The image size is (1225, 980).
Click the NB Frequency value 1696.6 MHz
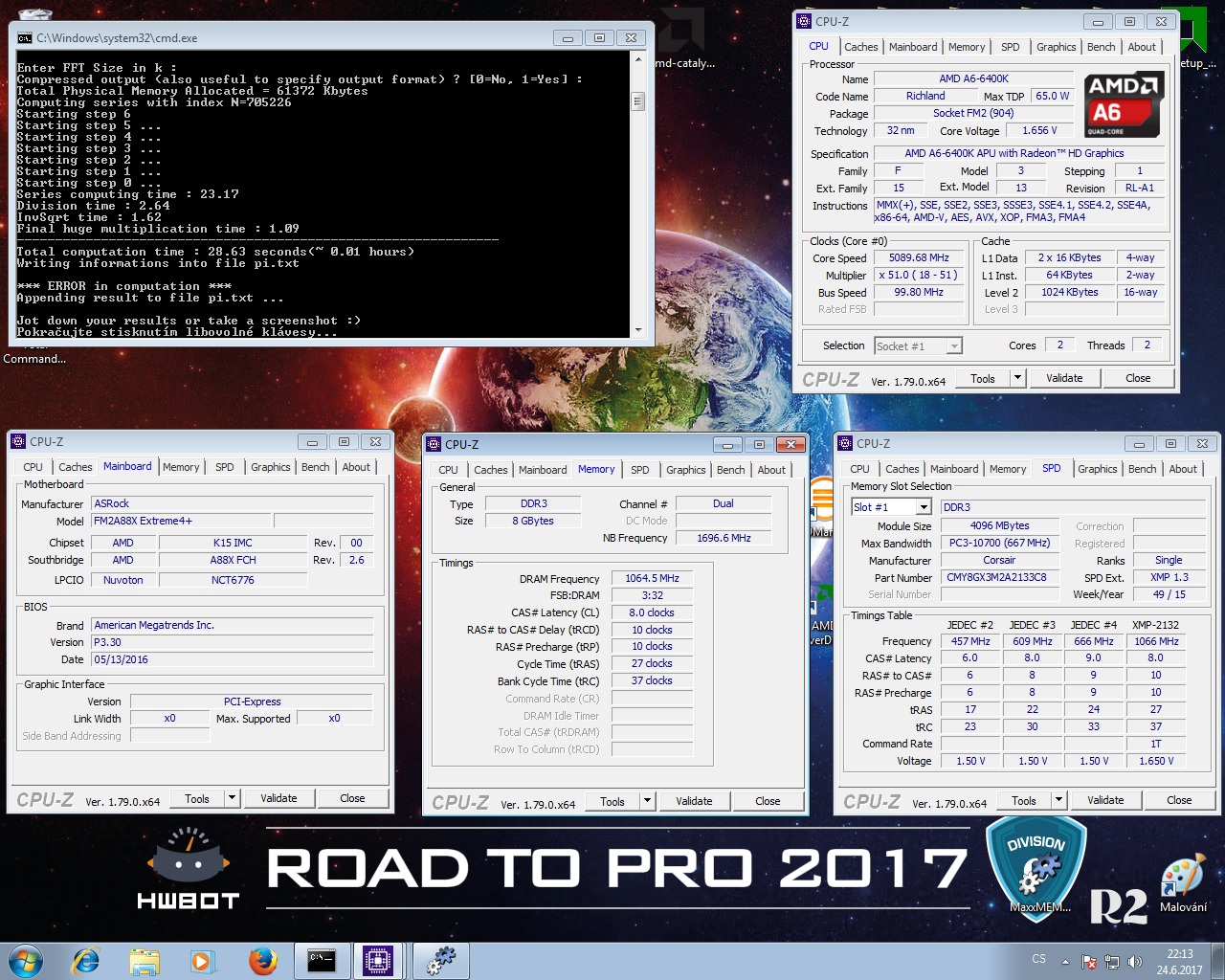point(724,538)
